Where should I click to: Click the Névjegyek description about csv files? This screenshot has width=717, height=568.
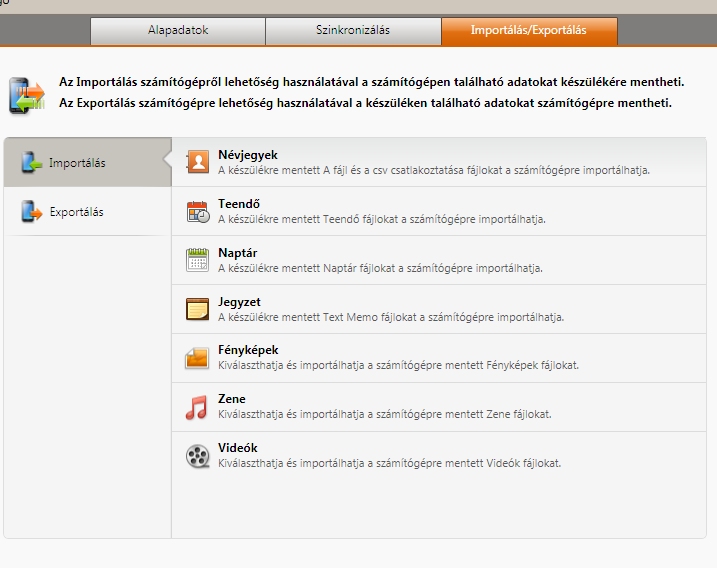point(434,171)
